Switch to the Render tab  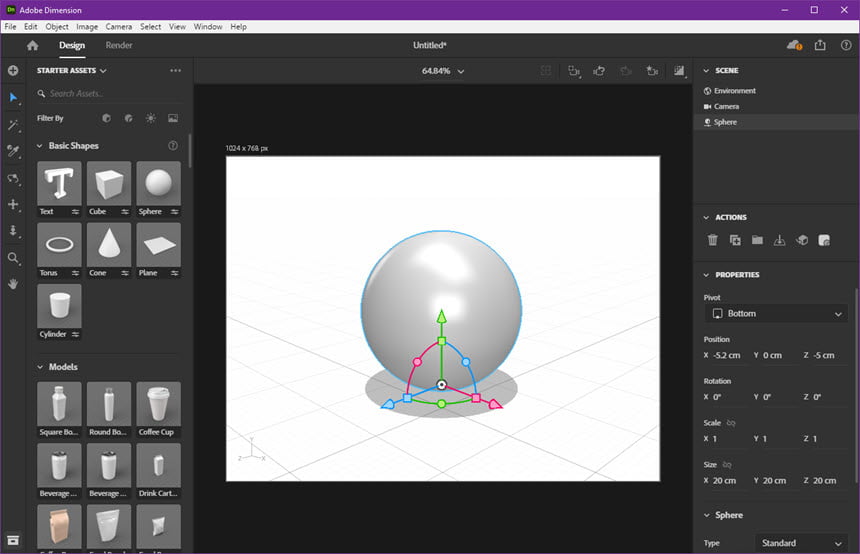tap(119, 46)
